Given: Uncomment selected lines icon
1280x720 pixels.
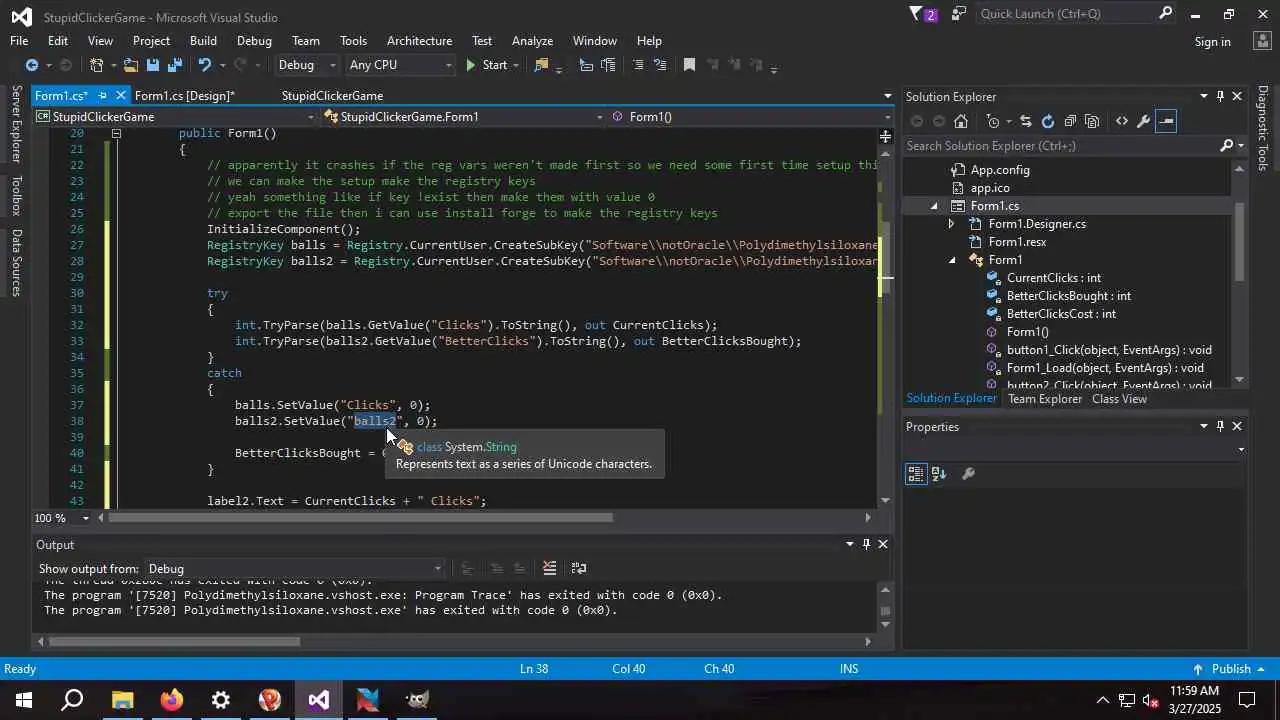Looking at the screenshot, I should 660,65.
